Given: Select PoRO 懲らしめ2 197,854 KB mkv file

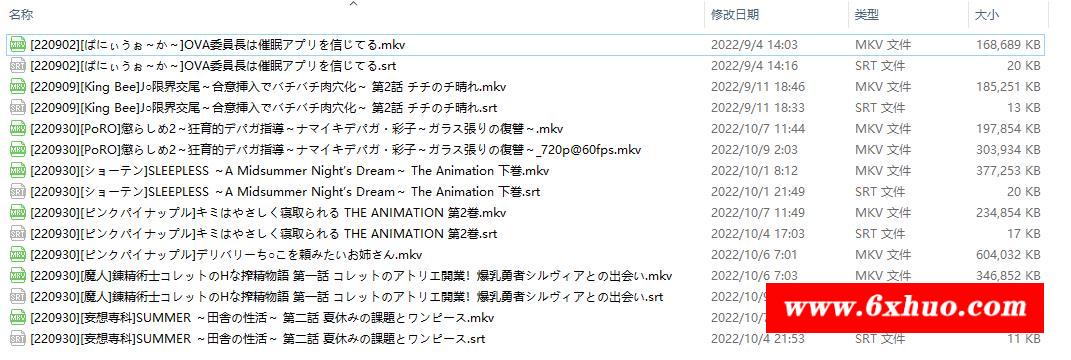Looking at the screenshot, I should pyautogui.click(x=526, y=129).
